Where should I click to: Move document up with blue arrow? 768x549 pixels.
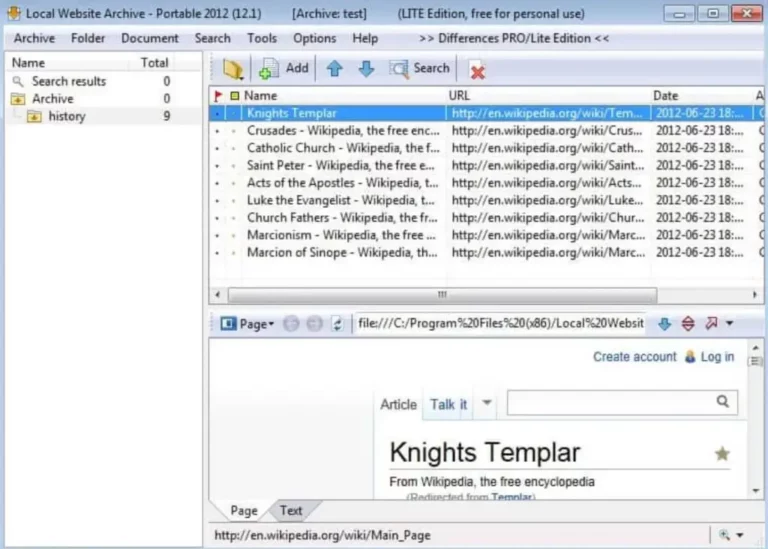tap(335, 69)
